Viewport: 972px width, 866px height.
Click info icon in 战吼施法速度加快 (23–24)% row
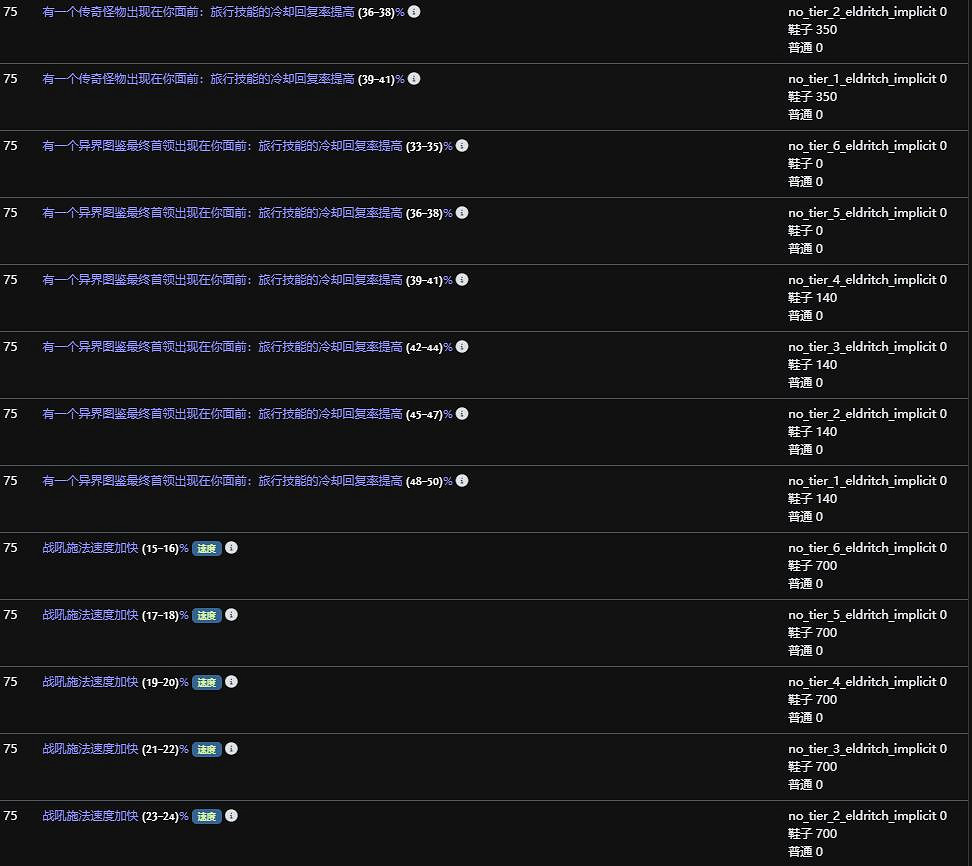tap(231, 816)
